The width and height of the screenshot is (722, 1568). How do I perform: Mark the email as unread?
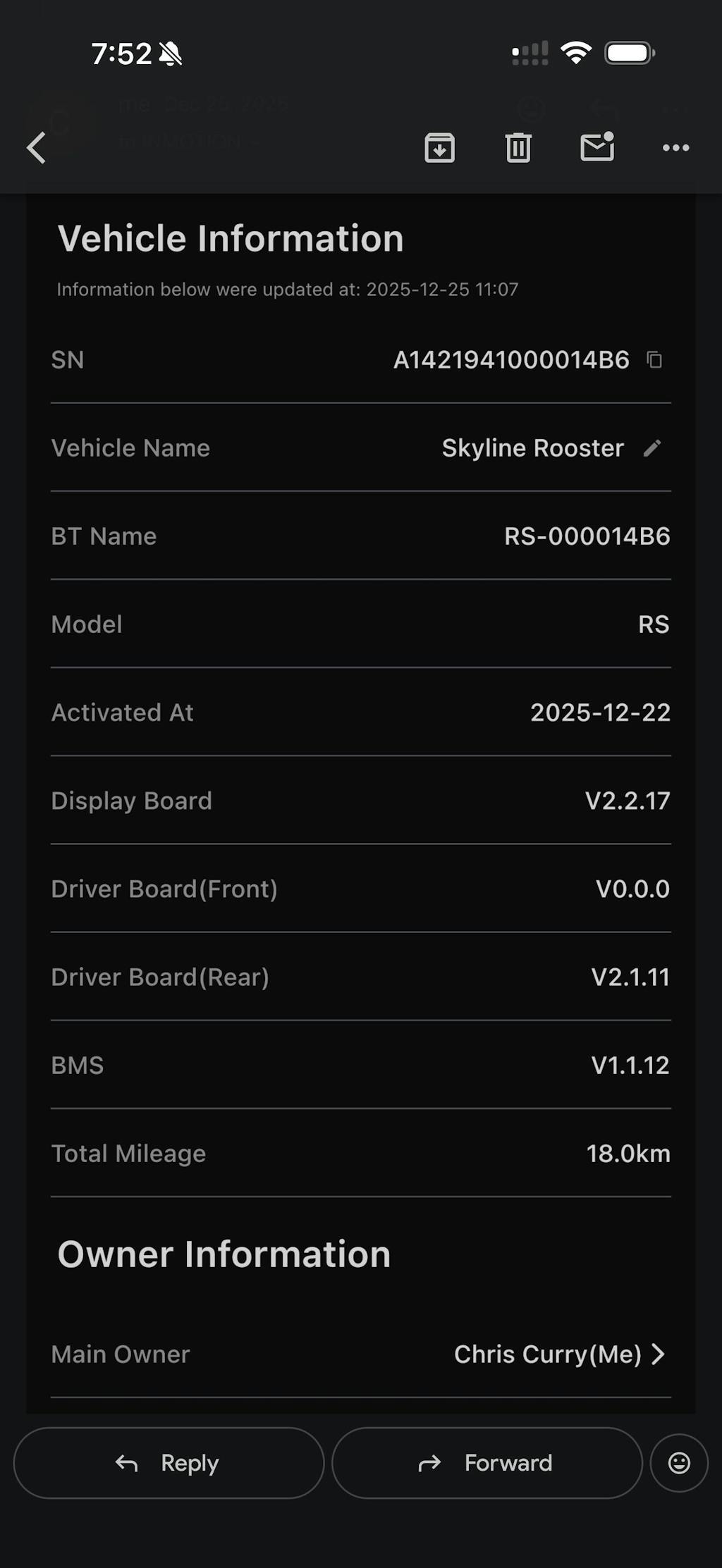pos(597,147)
